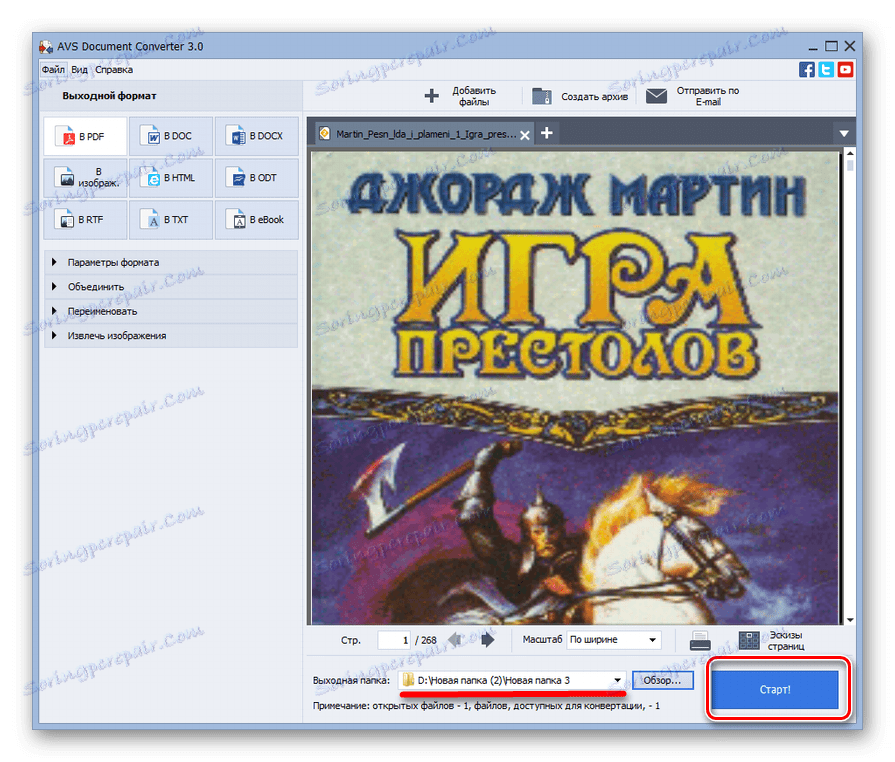Go to the previous page arrow
Image resolution: width=895 pixels, height=762 pixels.
[455, 639]
